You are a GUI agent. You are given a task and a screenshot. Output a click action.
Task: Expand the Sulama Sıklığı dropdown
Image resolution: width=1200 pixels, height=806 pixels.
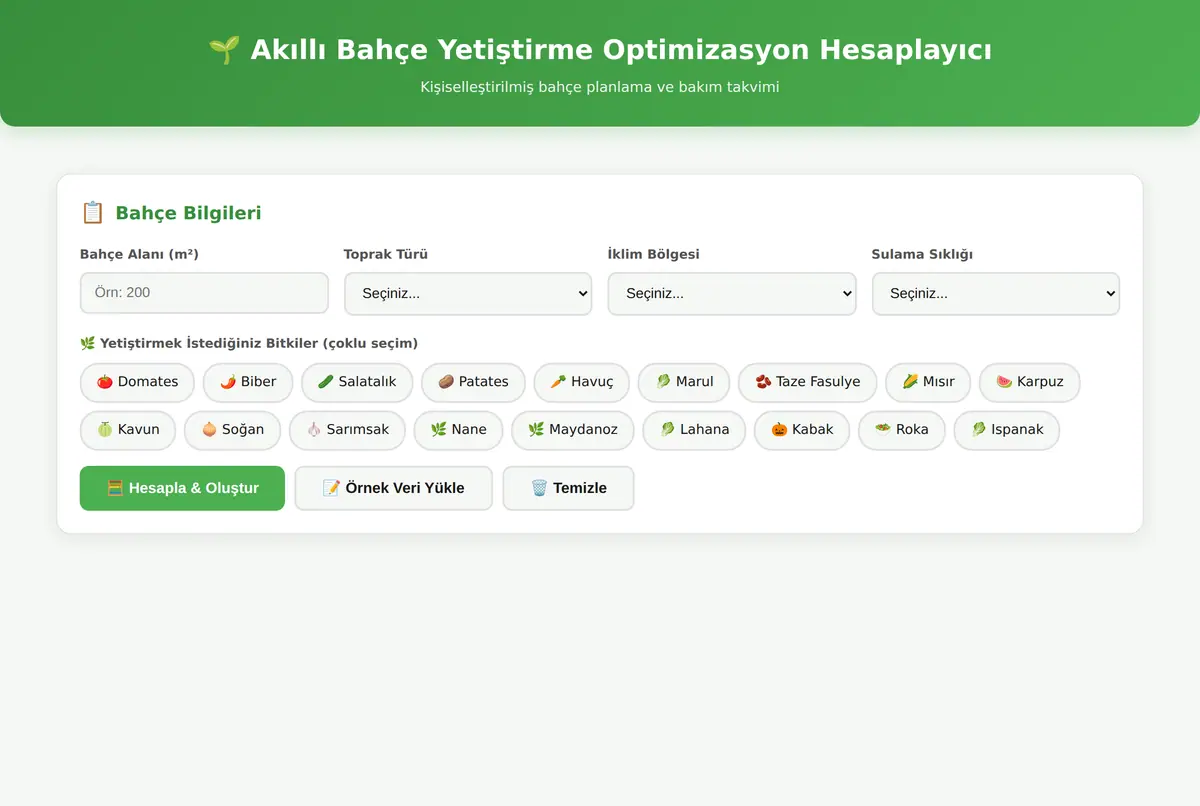(x=996, y=294)
